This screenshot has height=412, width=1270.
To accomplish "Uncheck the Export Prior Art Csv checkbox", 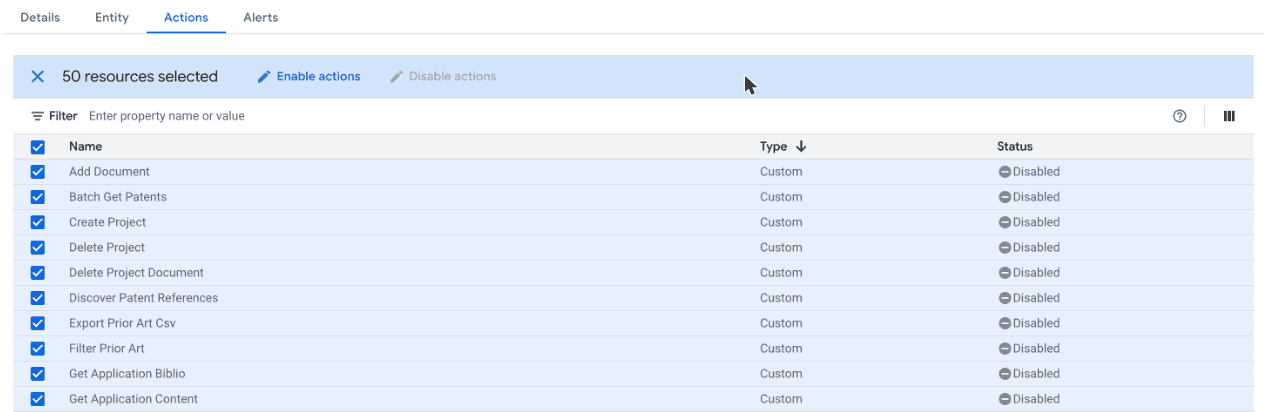I will [x=38, y=323].
